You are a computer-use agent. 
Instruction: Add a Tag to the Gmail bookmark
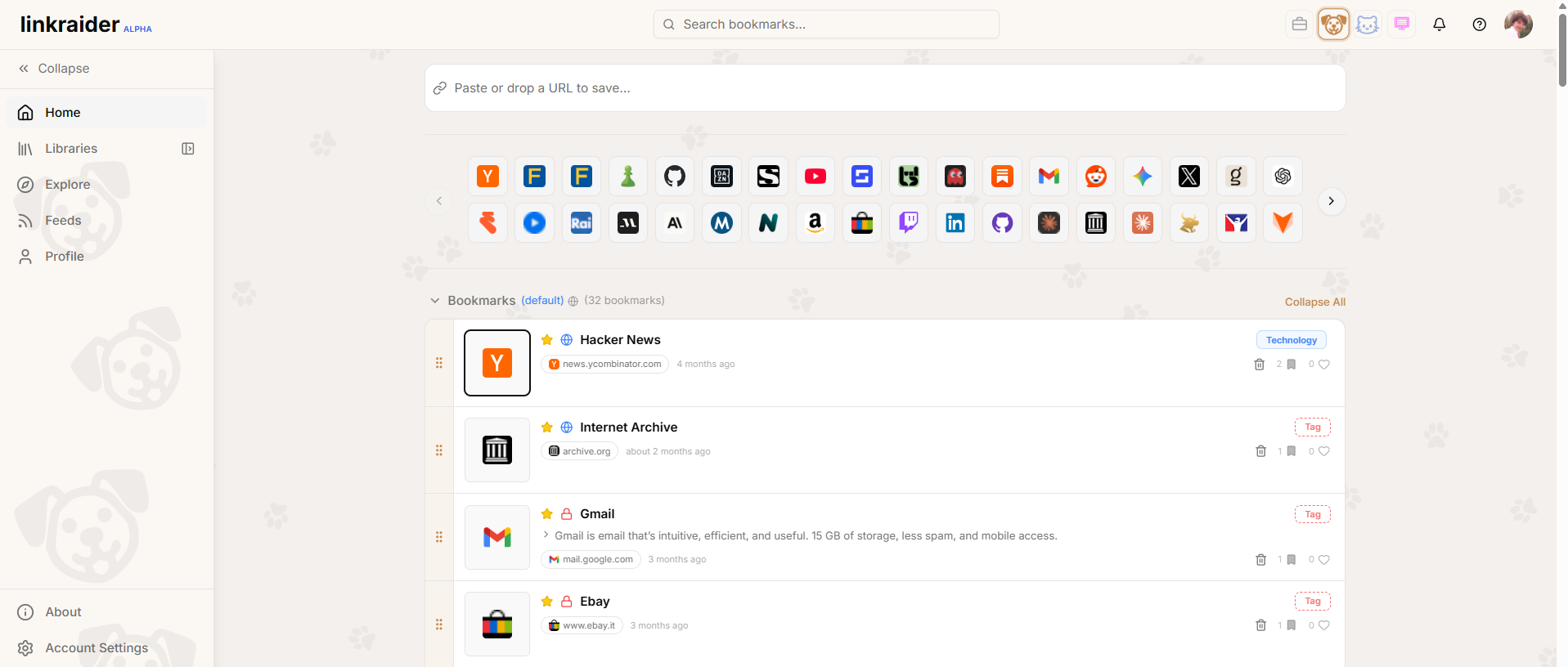click(1313, 514)
